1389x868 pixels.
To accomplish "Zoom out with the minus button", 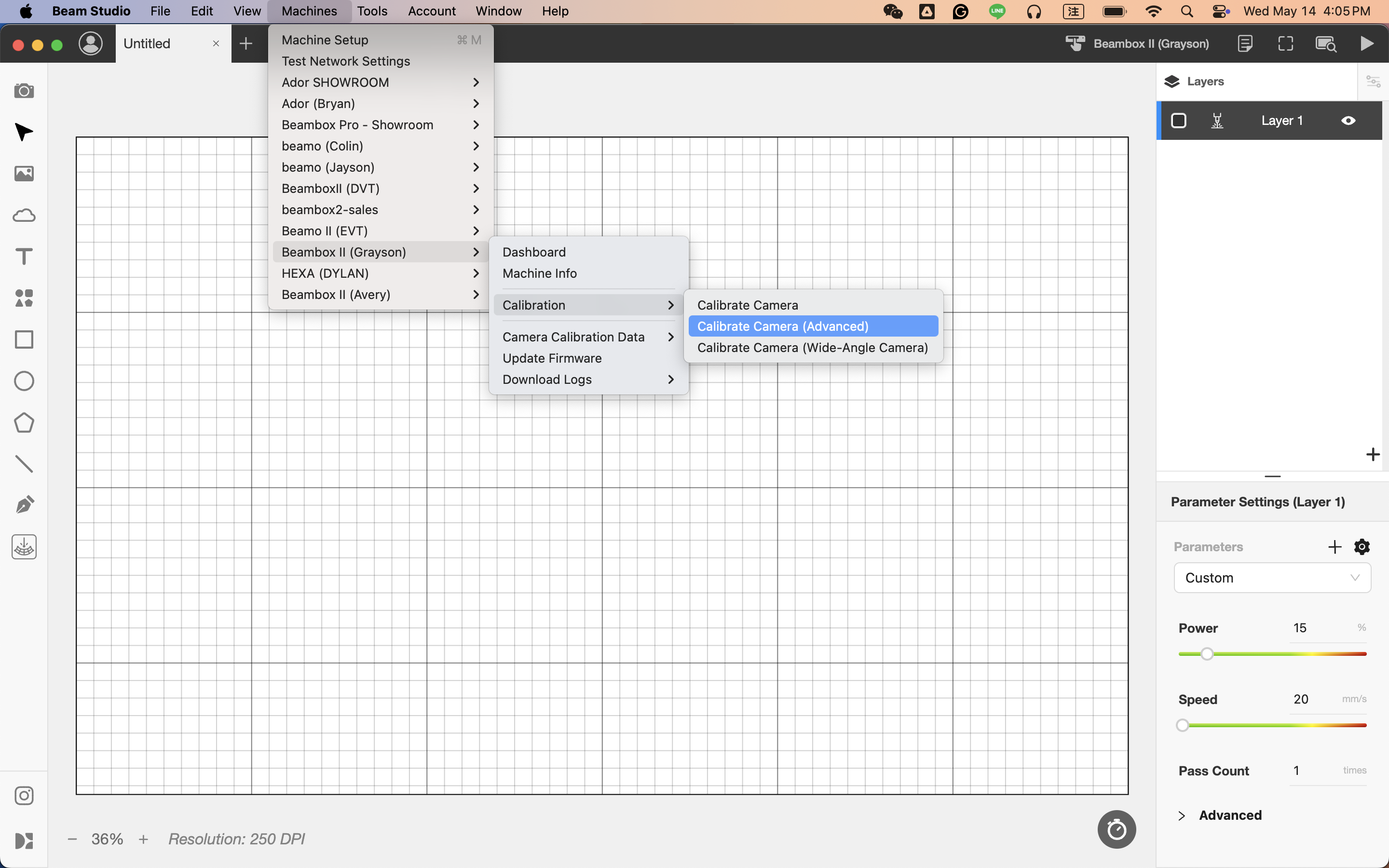I will coord(72,839).
